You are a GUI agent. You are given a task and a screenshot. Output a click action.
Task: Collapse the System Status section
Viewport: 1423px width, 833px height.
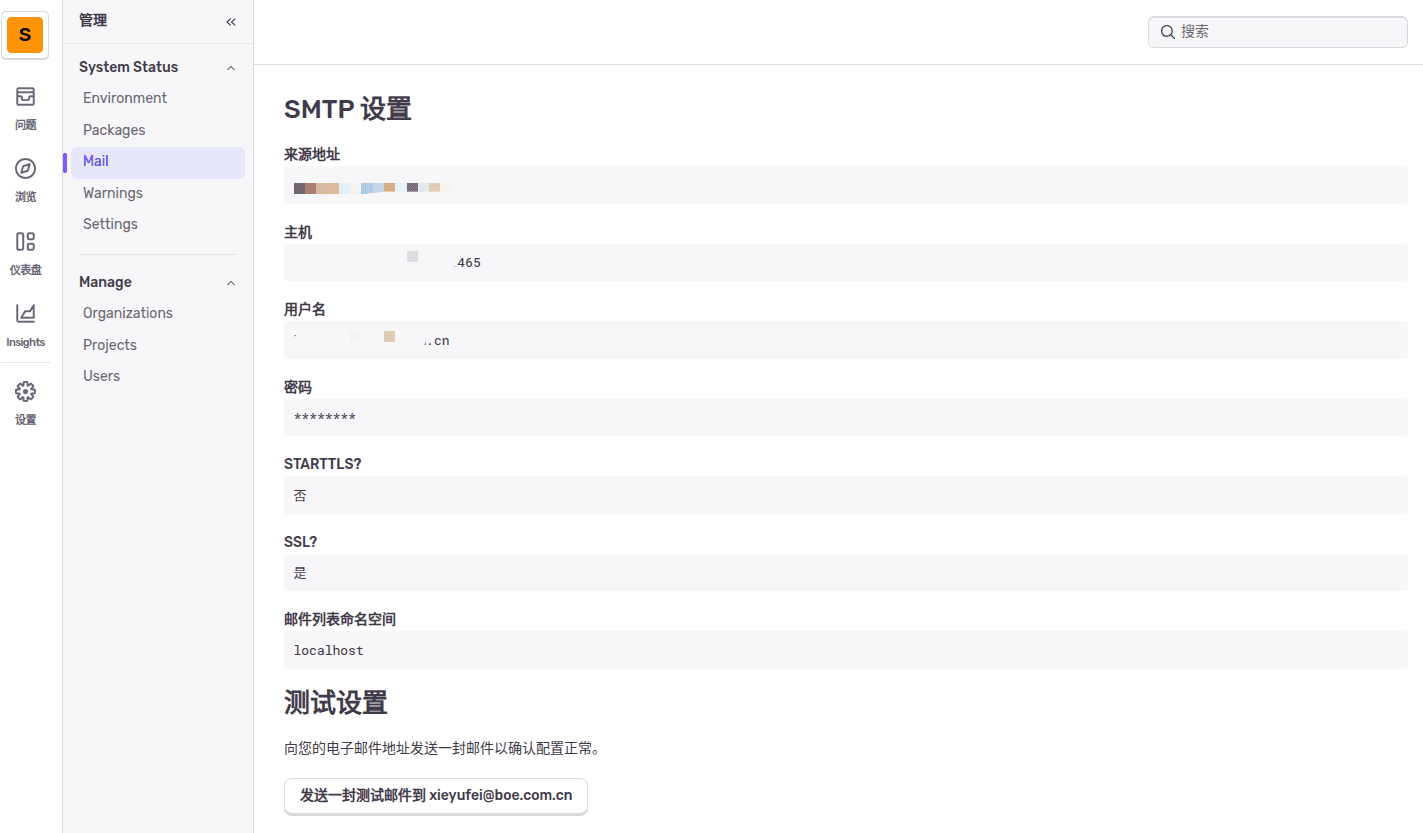pos(230,67)
